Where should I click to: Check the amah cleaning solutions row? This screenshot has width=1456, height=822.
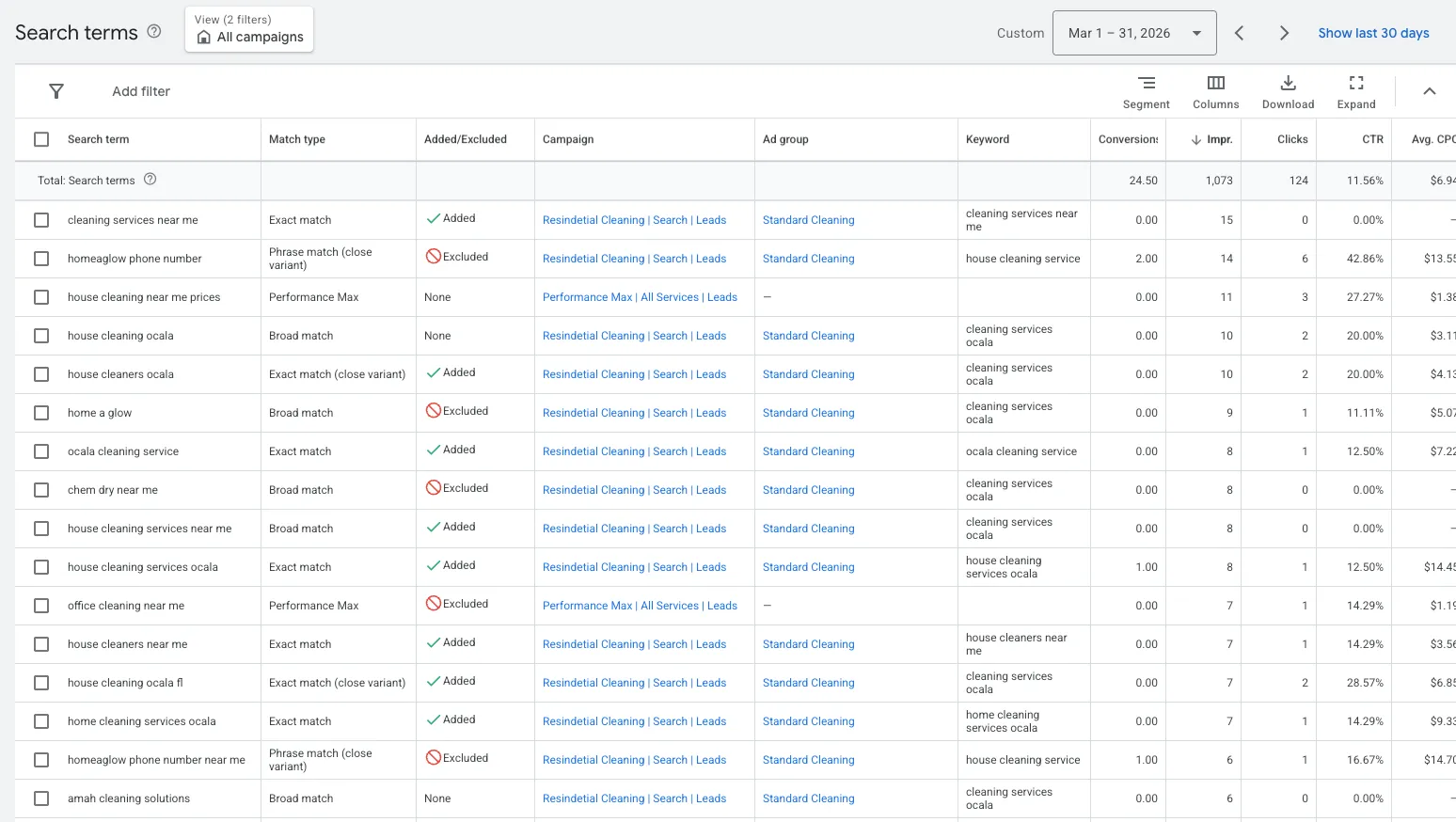[41, 798]
